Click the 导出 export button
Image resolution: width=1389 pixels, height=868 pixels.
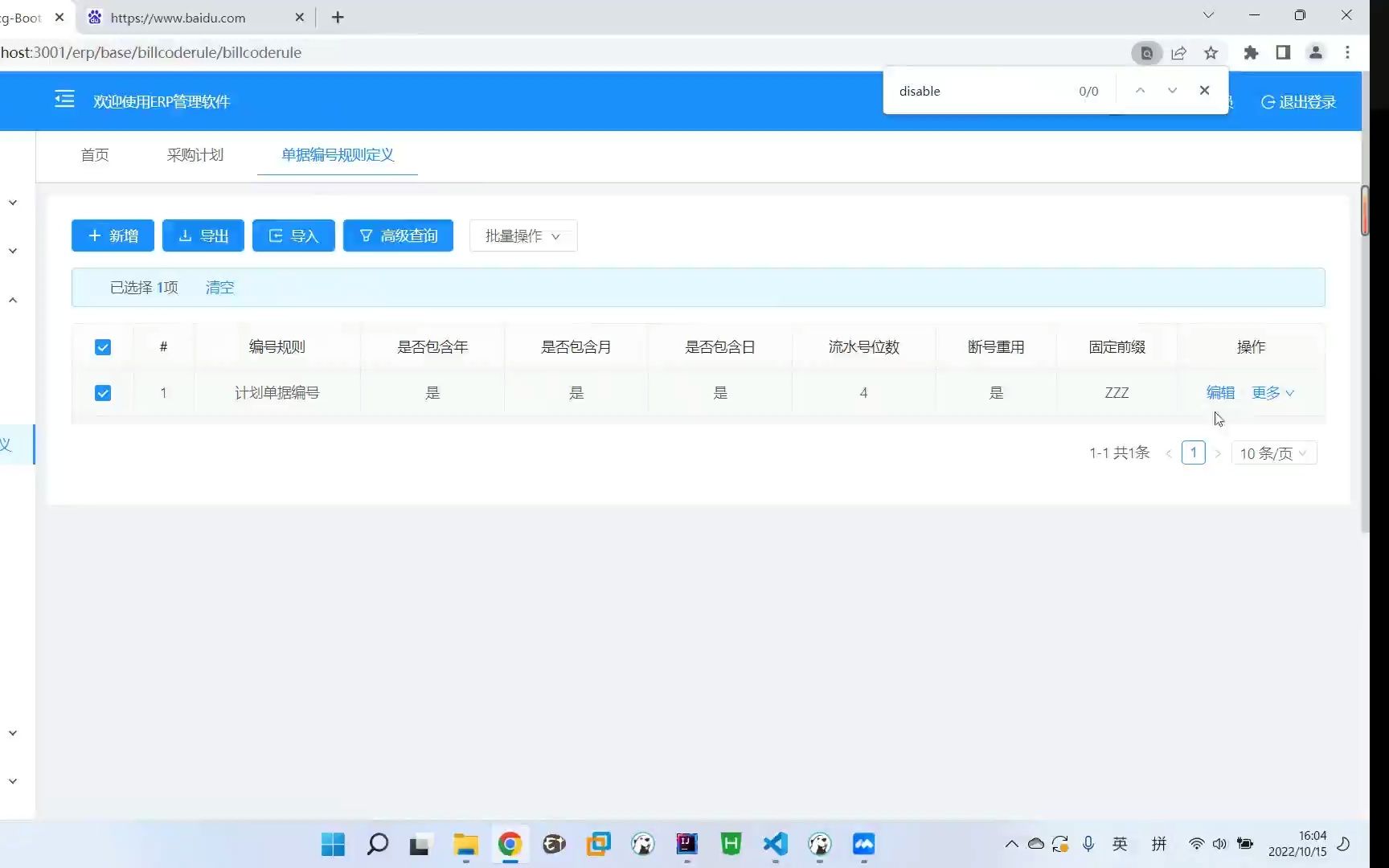pos(203,235)
